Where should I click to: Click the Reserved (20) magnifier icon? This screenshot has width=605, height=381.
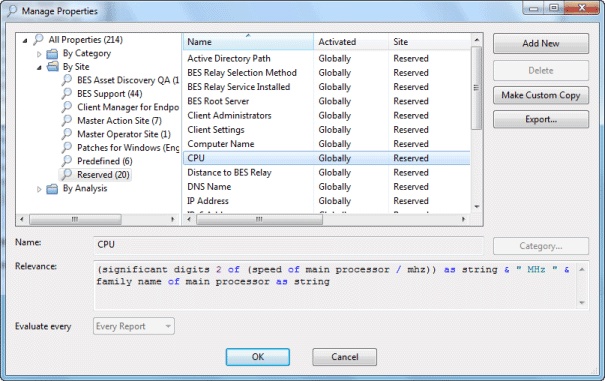pyautogui.click(x=67, y=174)
